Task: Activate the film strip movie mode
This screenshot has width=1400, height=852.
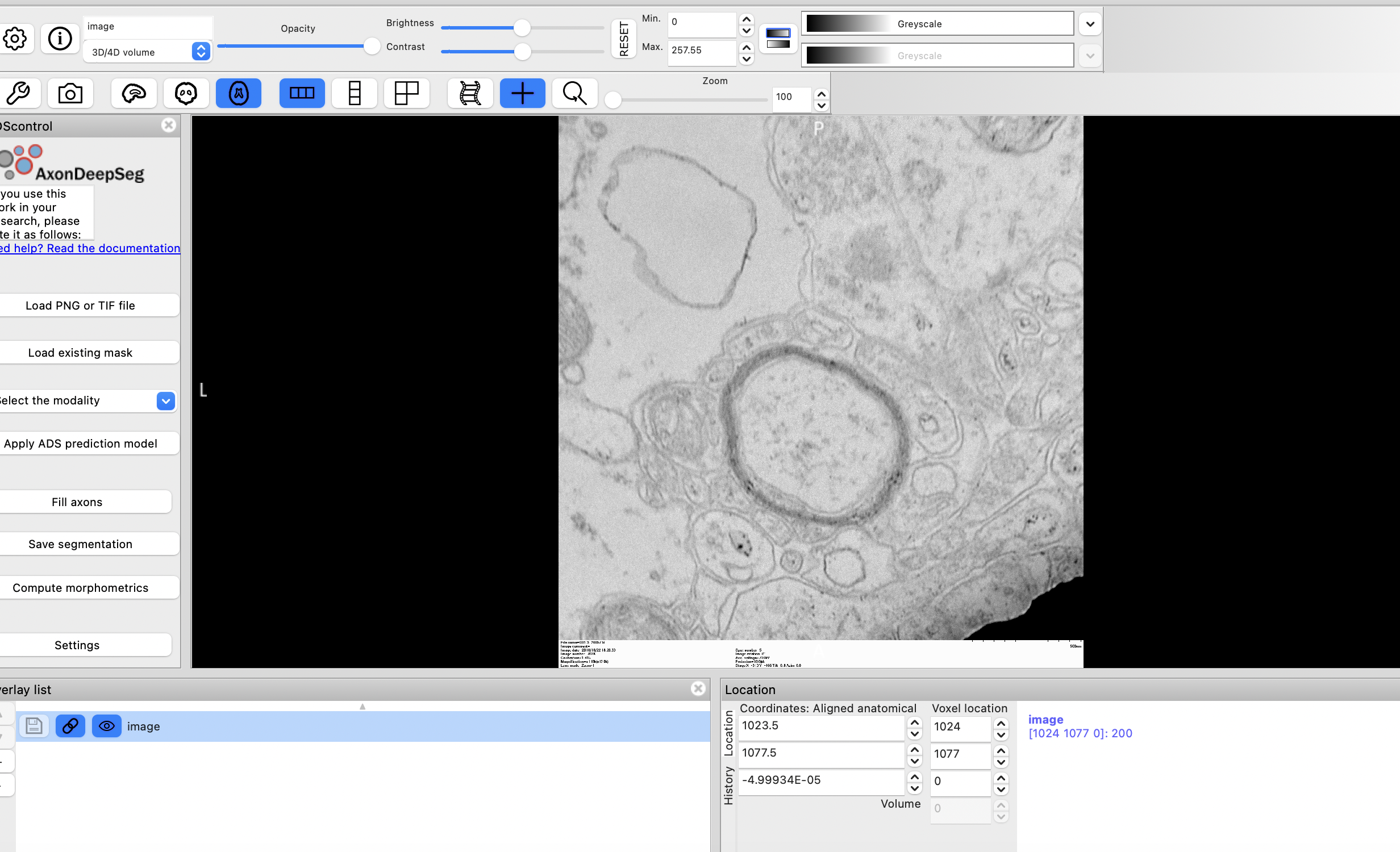Action: (x=470, y=93)
